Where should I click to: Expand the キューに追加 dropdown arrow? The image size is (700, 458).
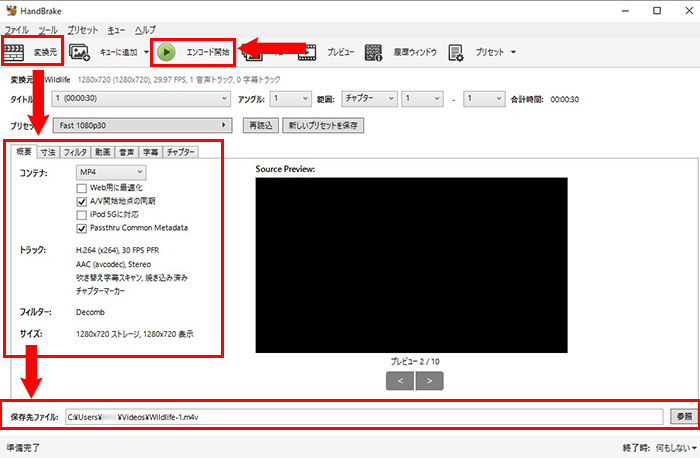coord(146,52)
